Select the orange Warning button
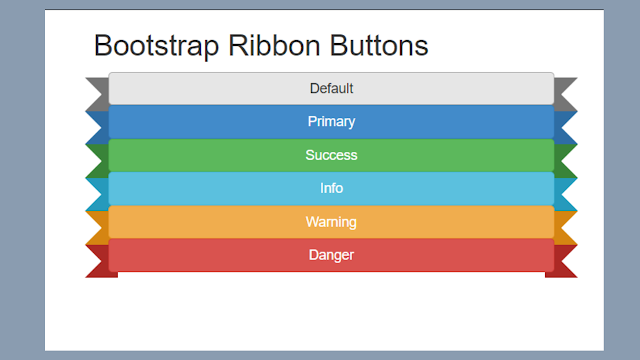The image size is (640, 360). [331, 222]
